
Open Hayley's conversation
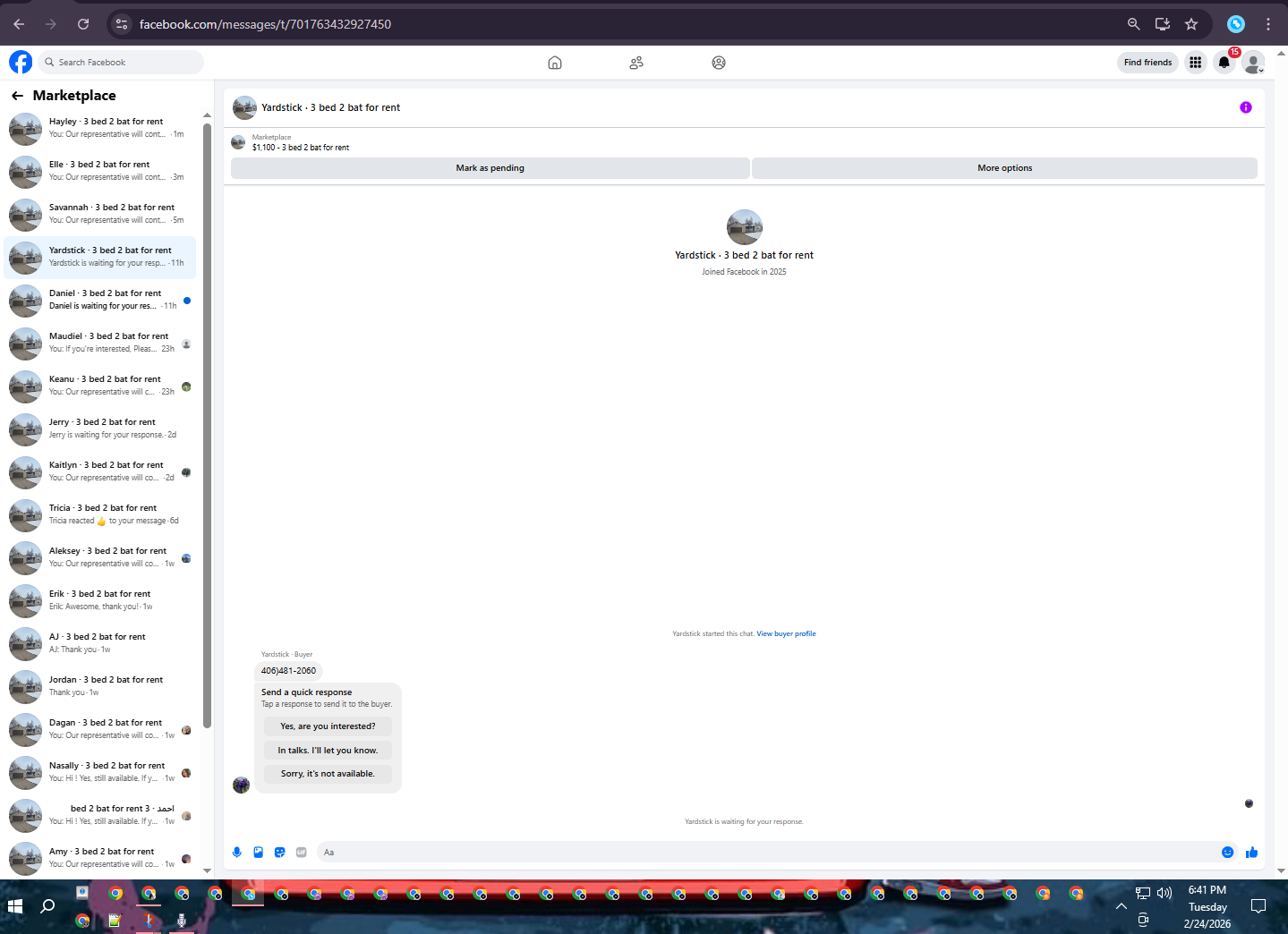click(100, 128)
